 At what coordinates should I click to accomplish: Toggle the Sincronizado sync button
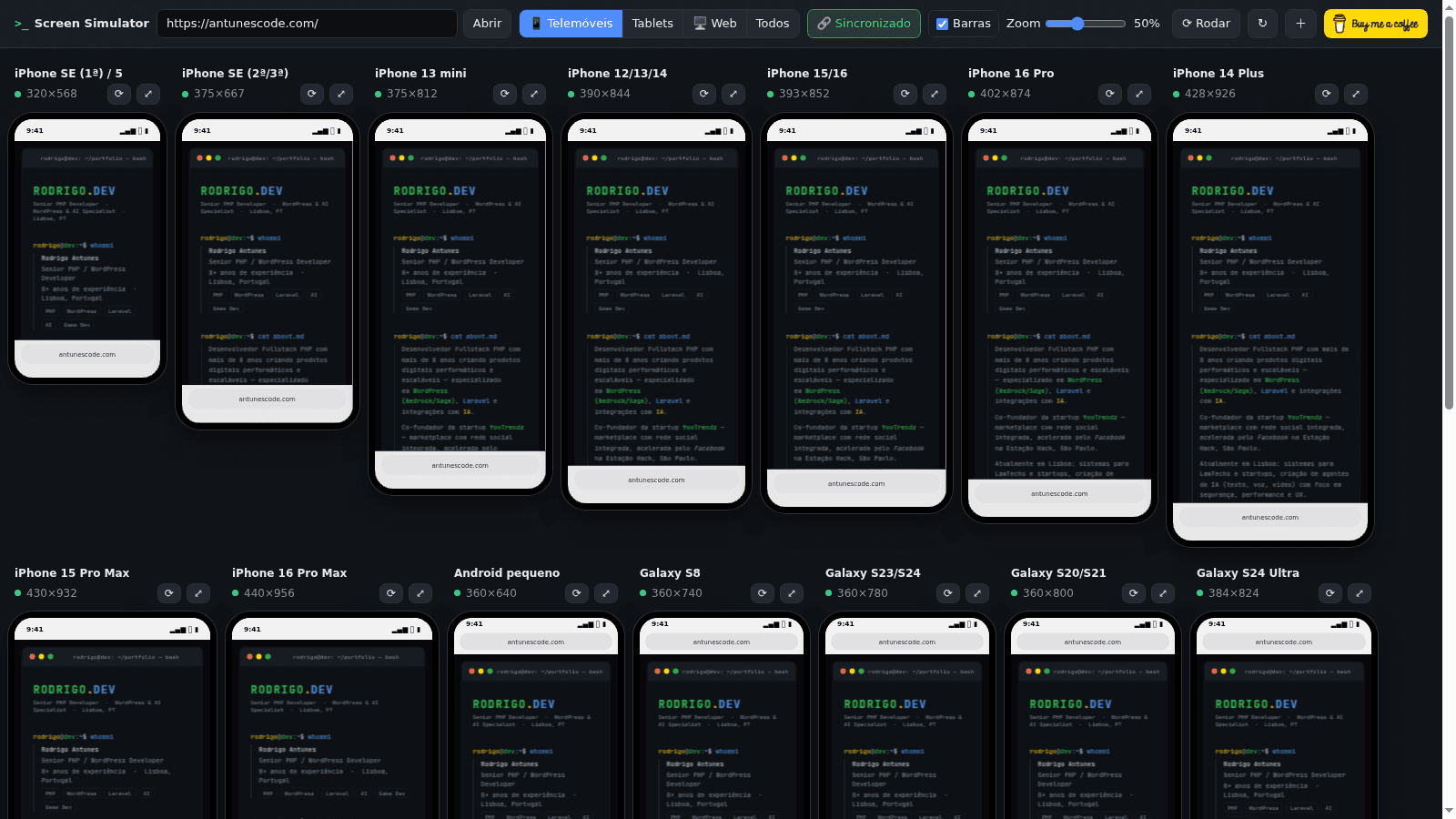(x=864, y=24)
